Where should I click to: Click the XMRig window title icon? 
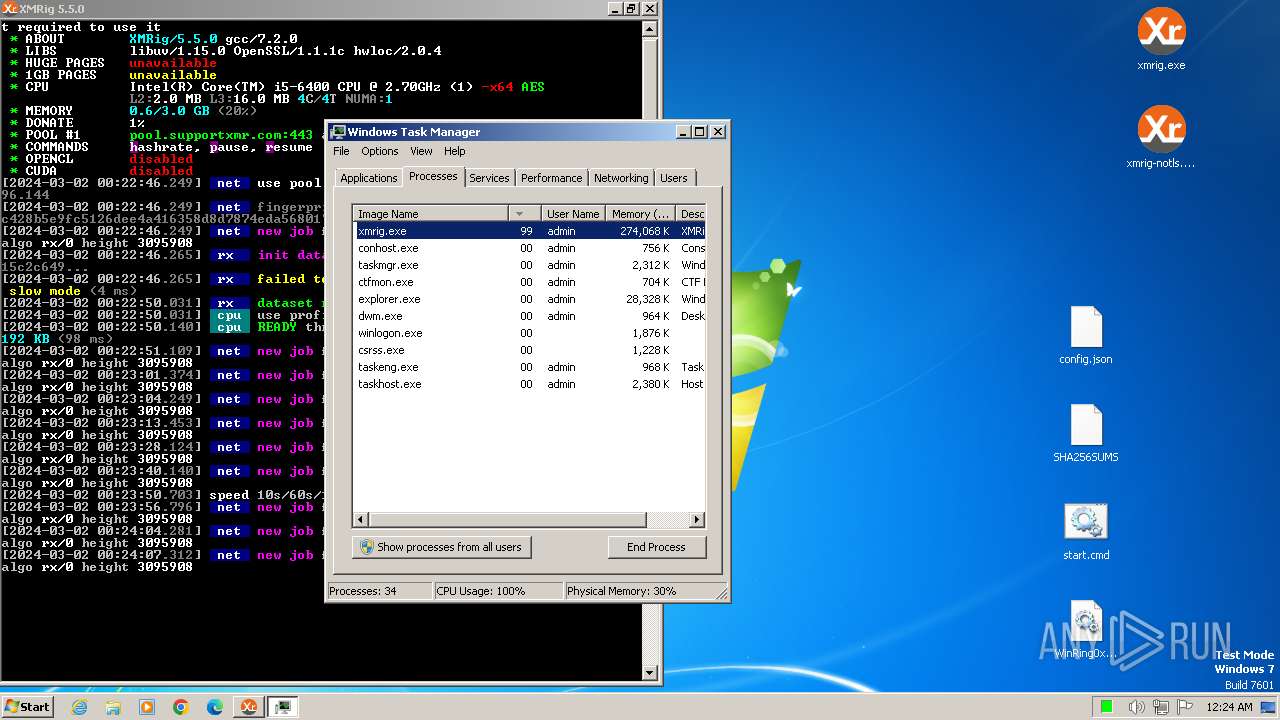[10, 8]
